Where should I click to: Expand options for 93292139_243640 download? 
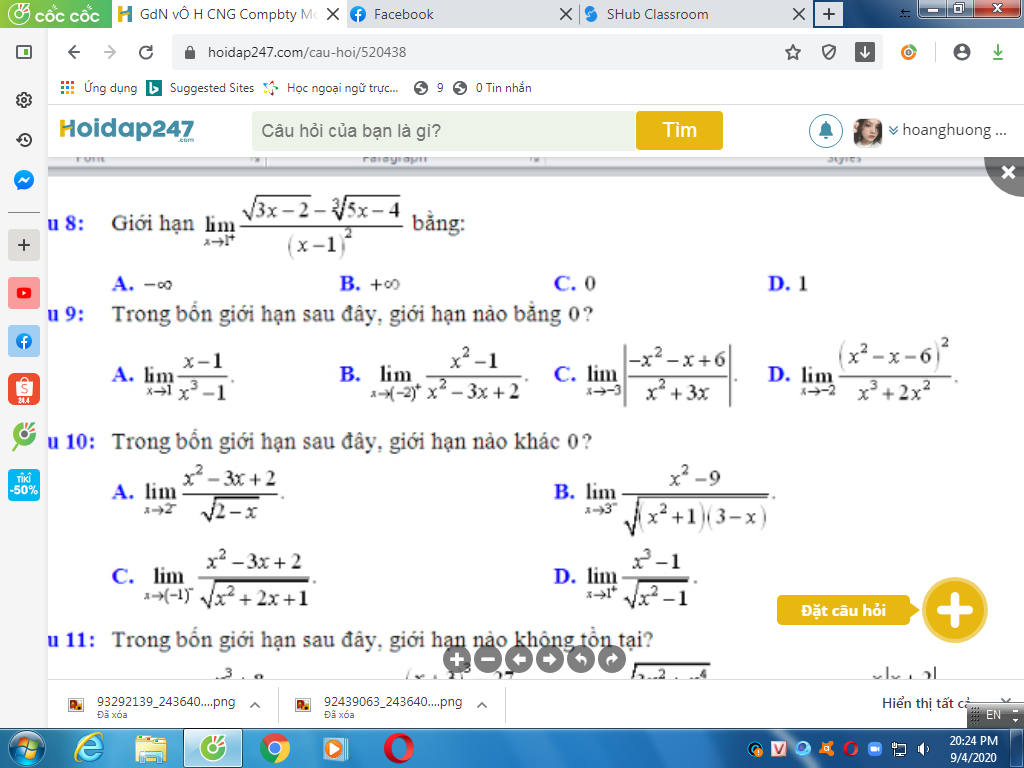pos(255,705)
